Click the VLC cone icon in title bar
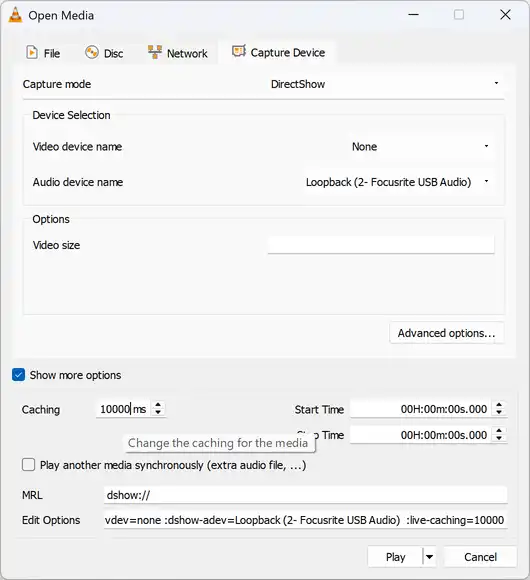This screenshot has height=580, width=530. click(x=15, y=15)
